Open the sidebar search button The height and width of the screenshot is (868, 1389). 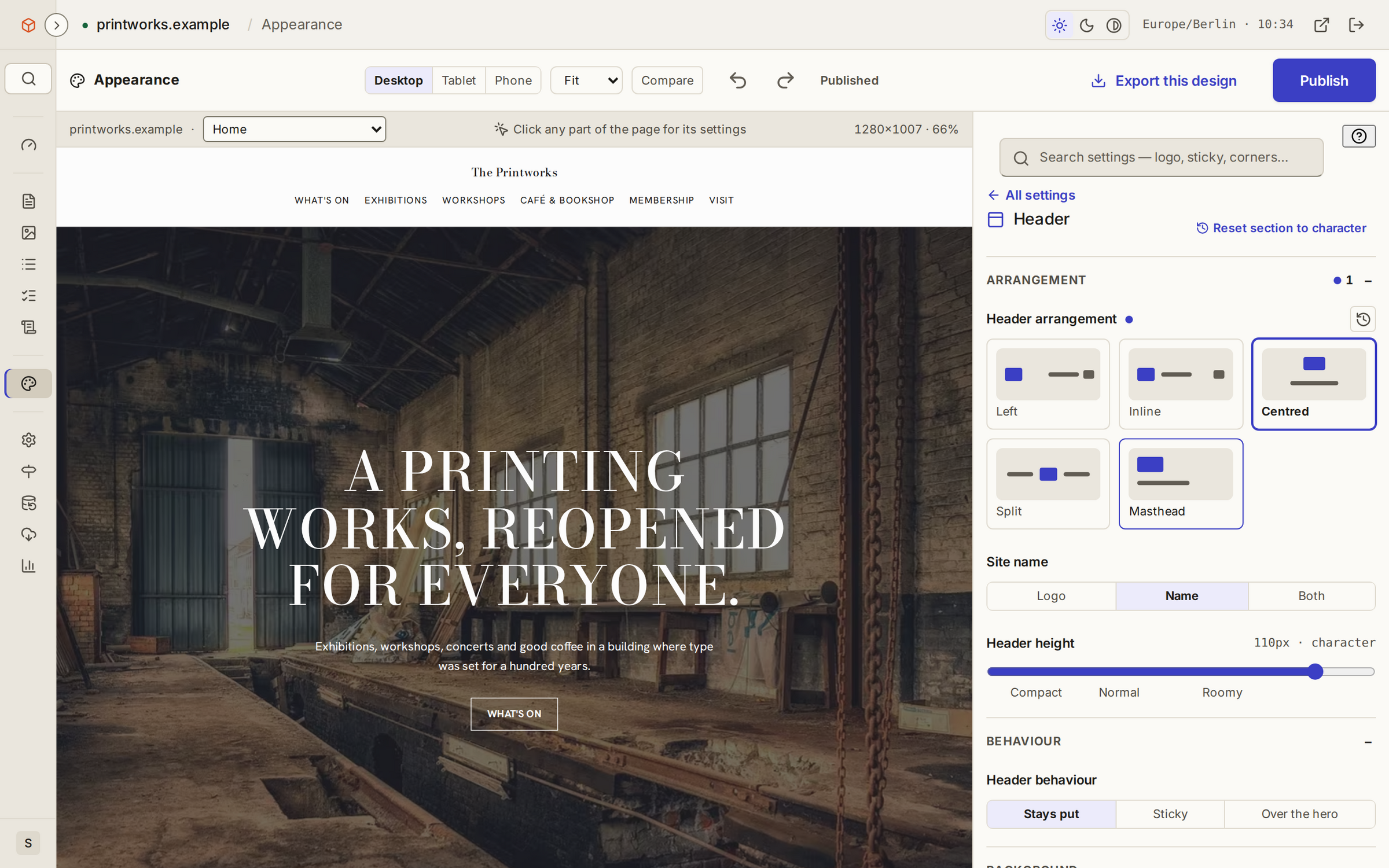click(x=28, y=79)
